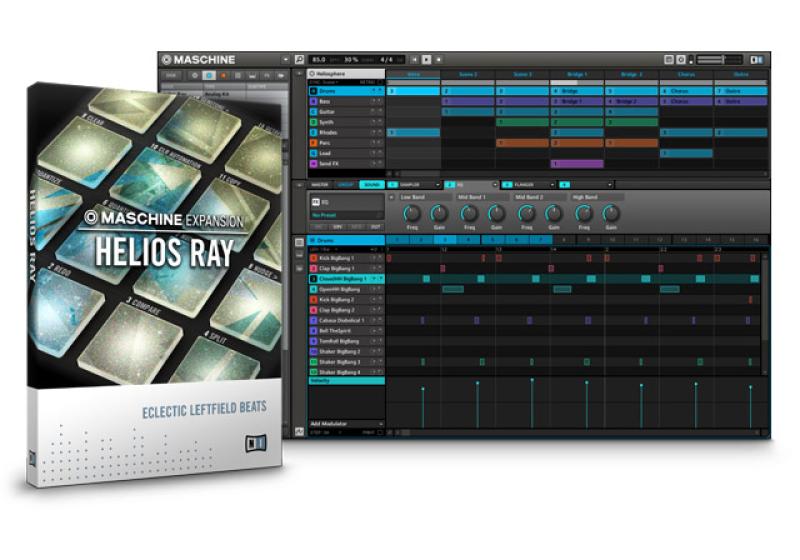Image resolution: width=800 pixels, height=560 pixels.
Task: Select the Intro scene tab
Action: click(413, 74)
